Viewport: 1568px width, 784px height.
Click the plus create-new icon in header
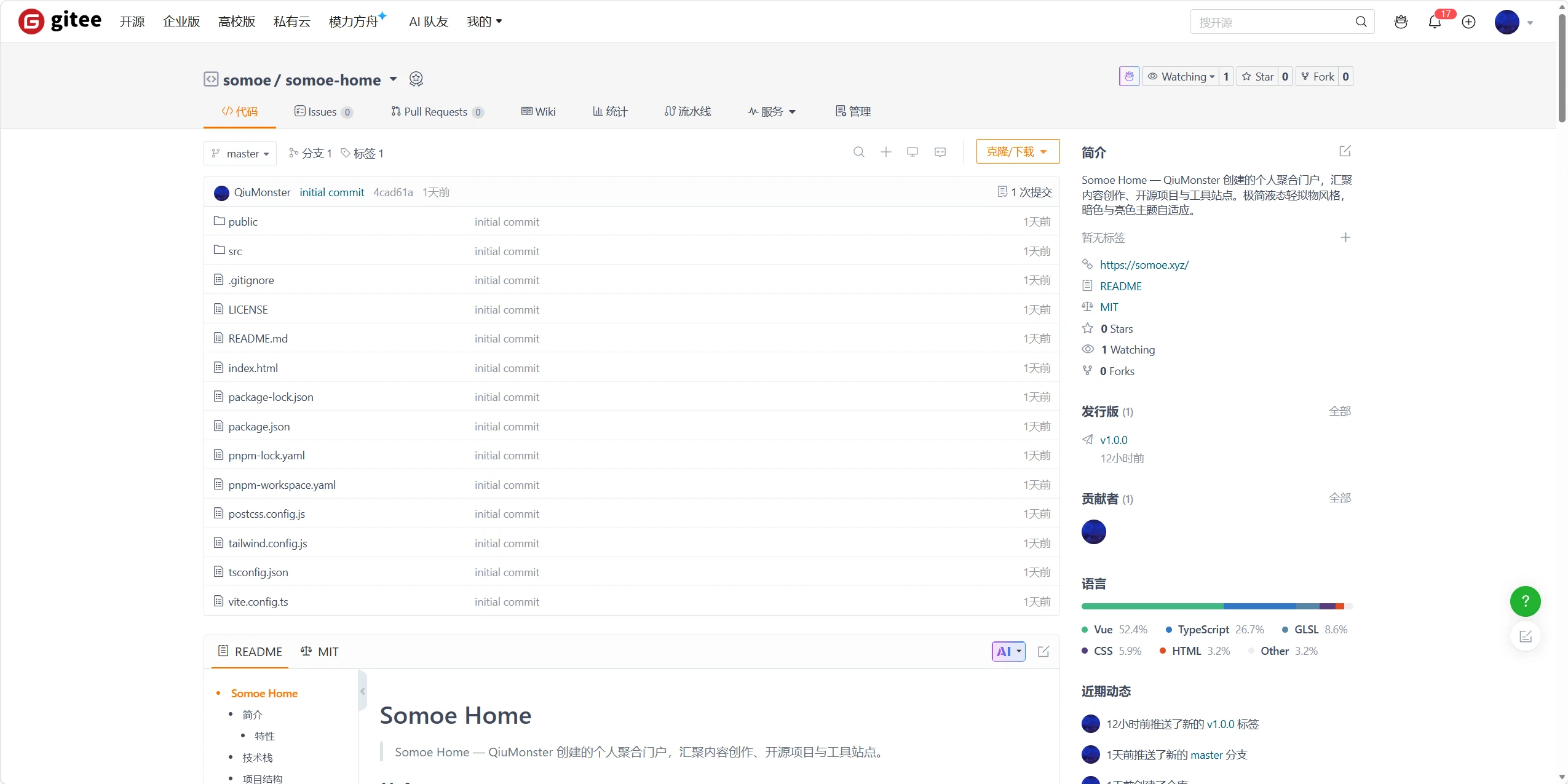(x=1468, y=22)
